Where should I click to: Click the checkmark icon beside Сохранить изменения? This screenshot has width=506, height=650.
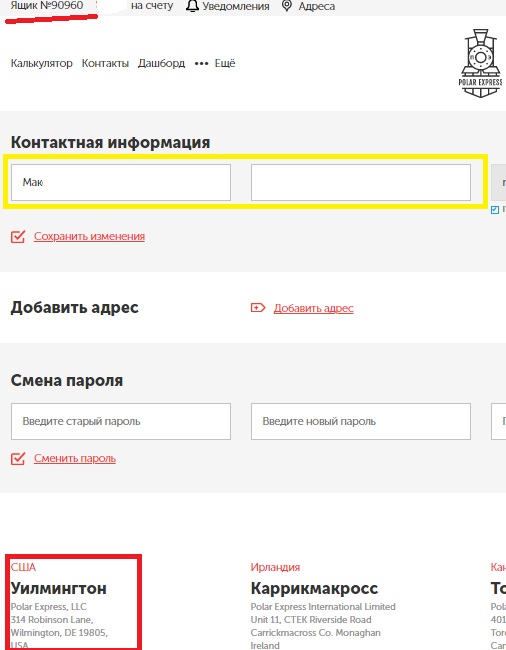(18, 237)
